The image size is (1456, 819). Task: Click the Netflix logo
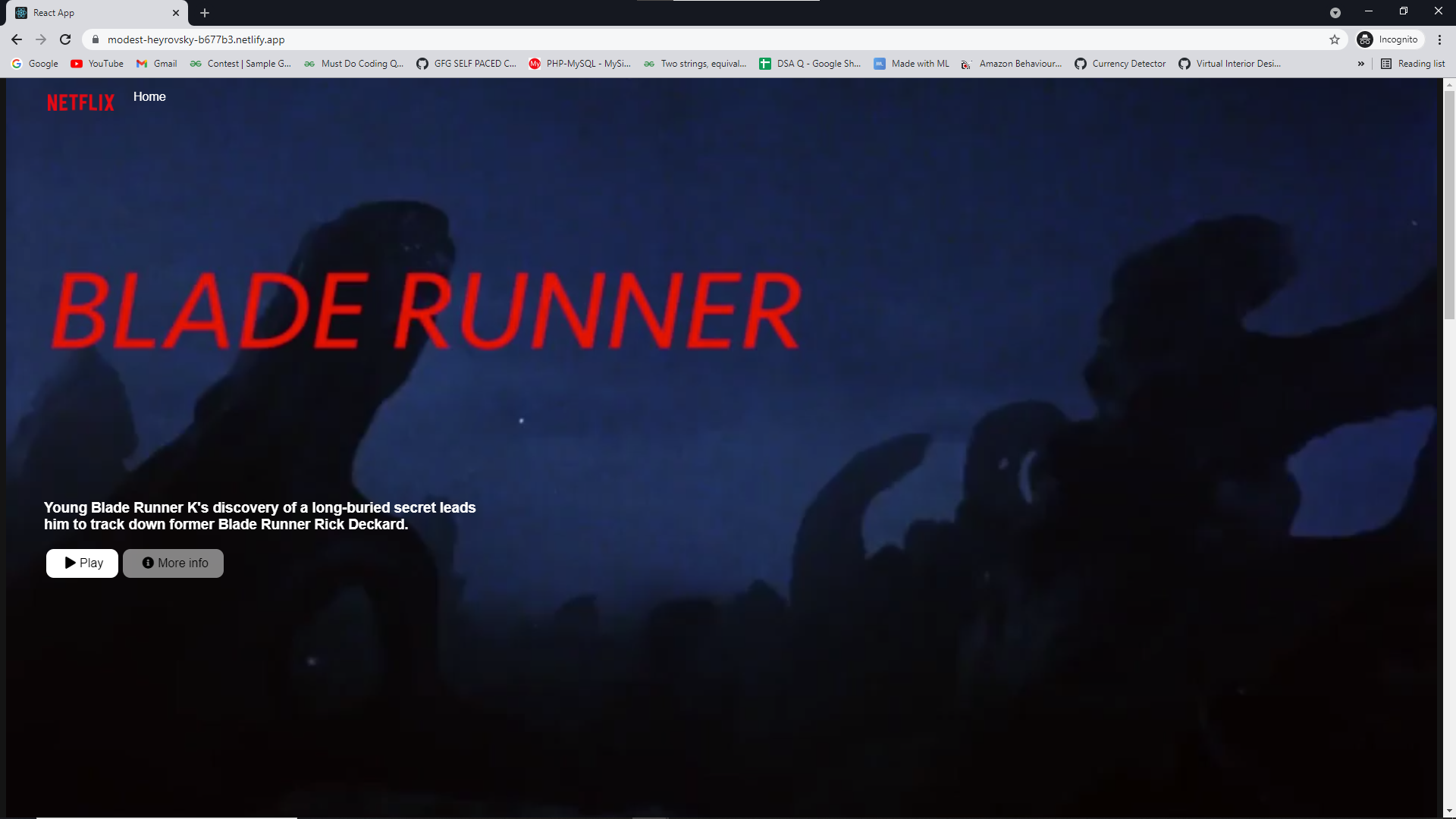pos(80,102)
